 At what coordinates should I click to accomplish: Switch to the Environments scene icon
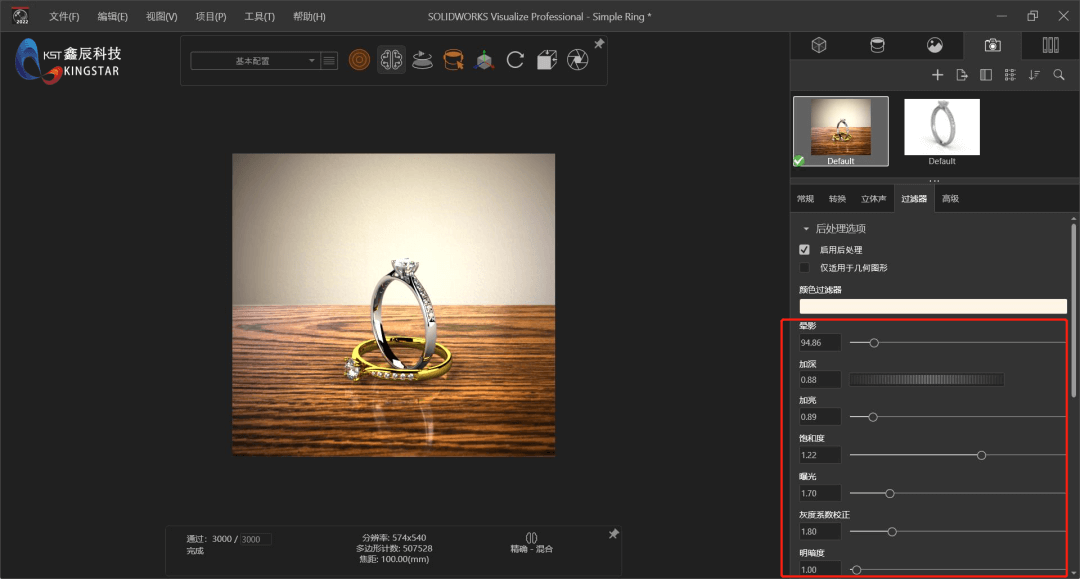933,45
